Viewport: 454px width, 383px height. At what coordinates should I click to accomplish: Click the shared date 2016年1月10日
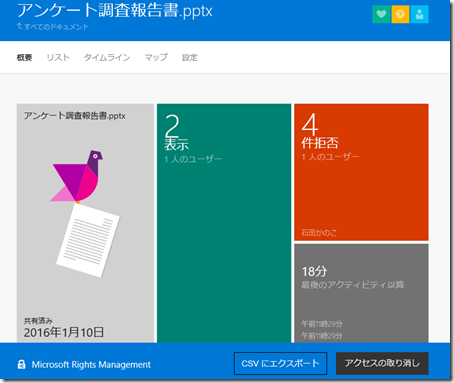point(64,332)
